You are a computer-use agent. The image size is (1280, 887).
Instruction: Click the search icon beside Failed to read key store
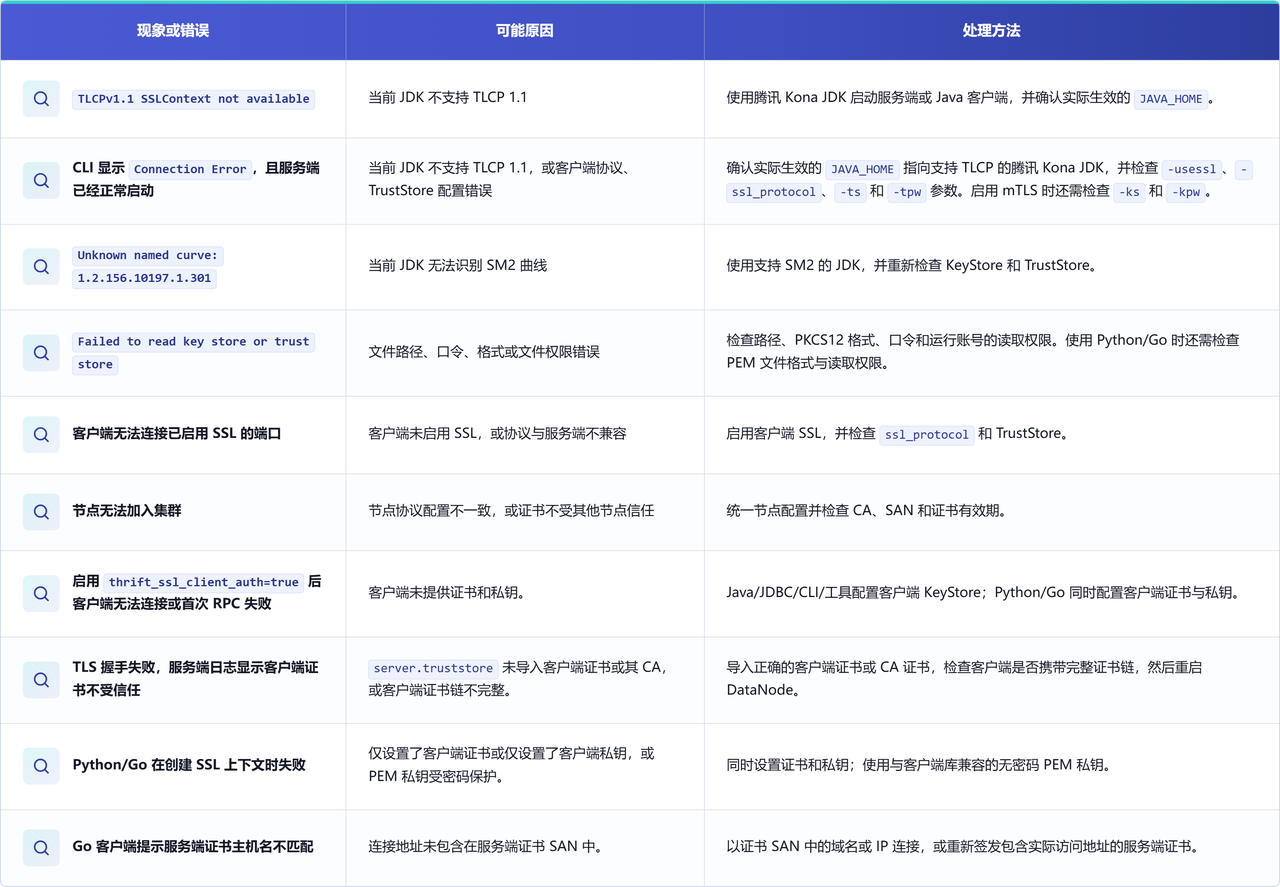click(x=41, y=353)
